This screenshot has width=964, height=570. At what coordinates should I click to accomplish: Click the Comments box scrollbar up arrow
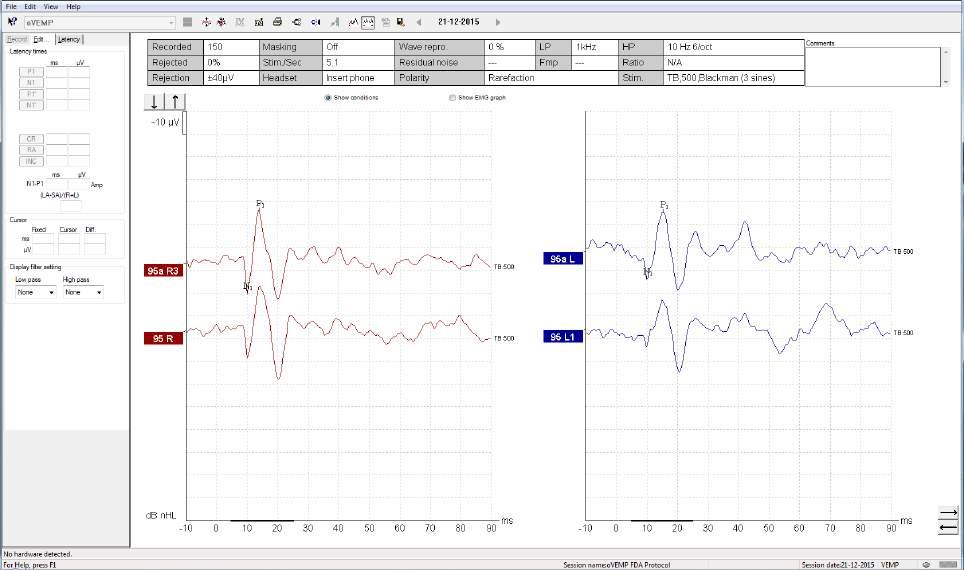click(946, 52)
